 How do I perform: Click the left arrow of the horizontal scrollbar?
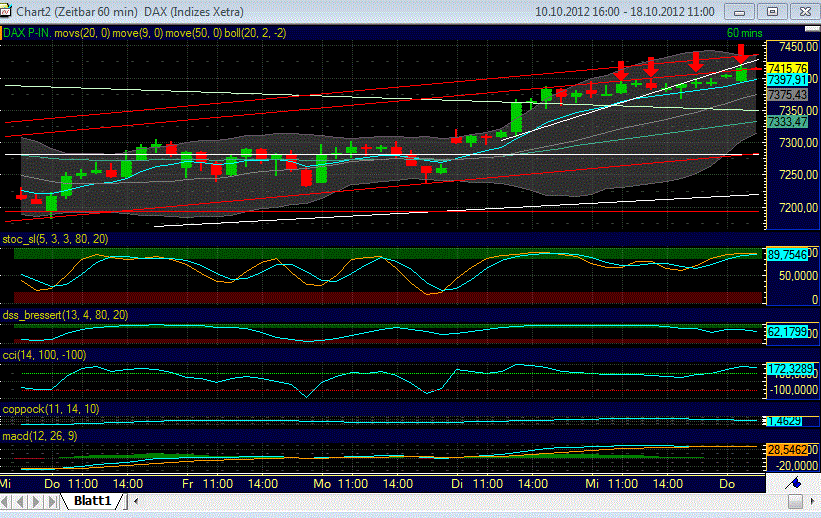136,501
